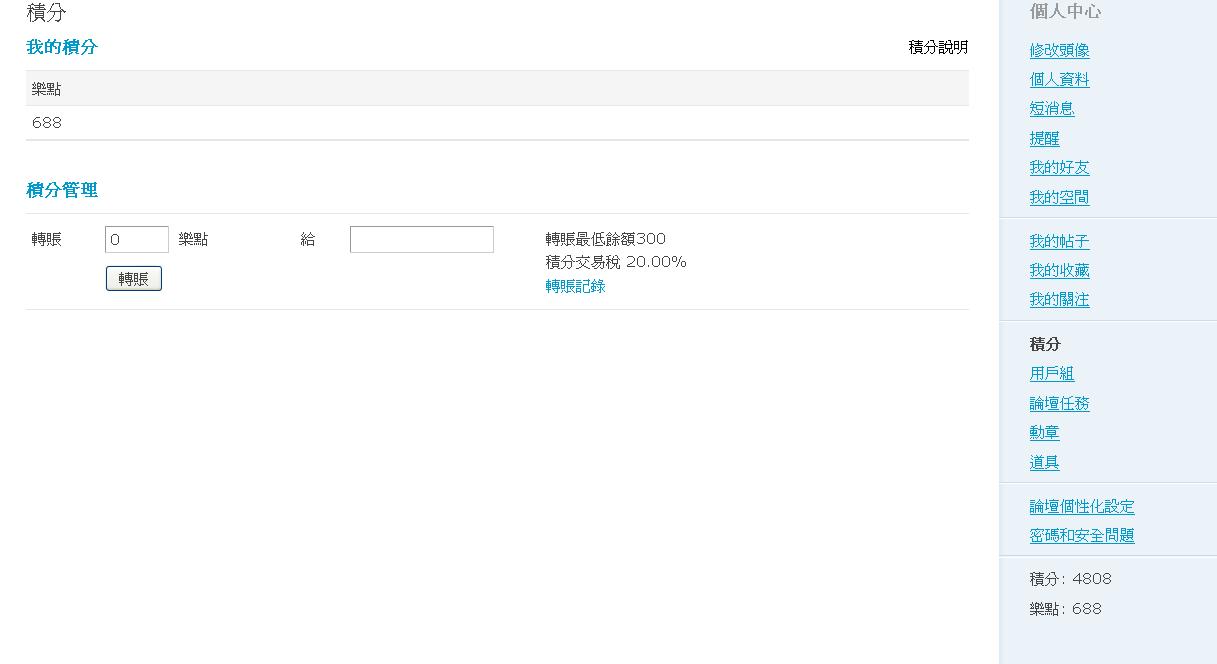Click 樂點: 688 in sidebar summary
1217x664 pixels.
click(1065, 609)
